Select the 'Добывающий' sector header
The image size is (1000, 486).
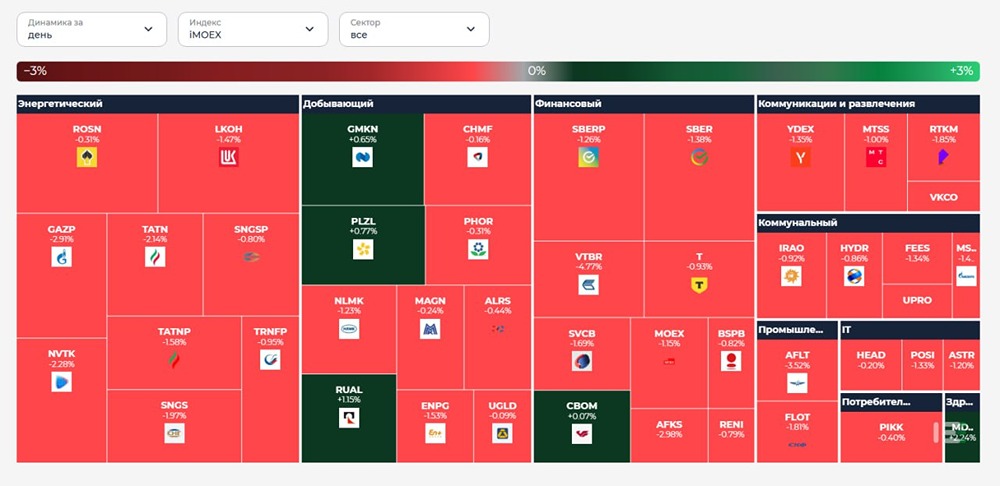416,104
